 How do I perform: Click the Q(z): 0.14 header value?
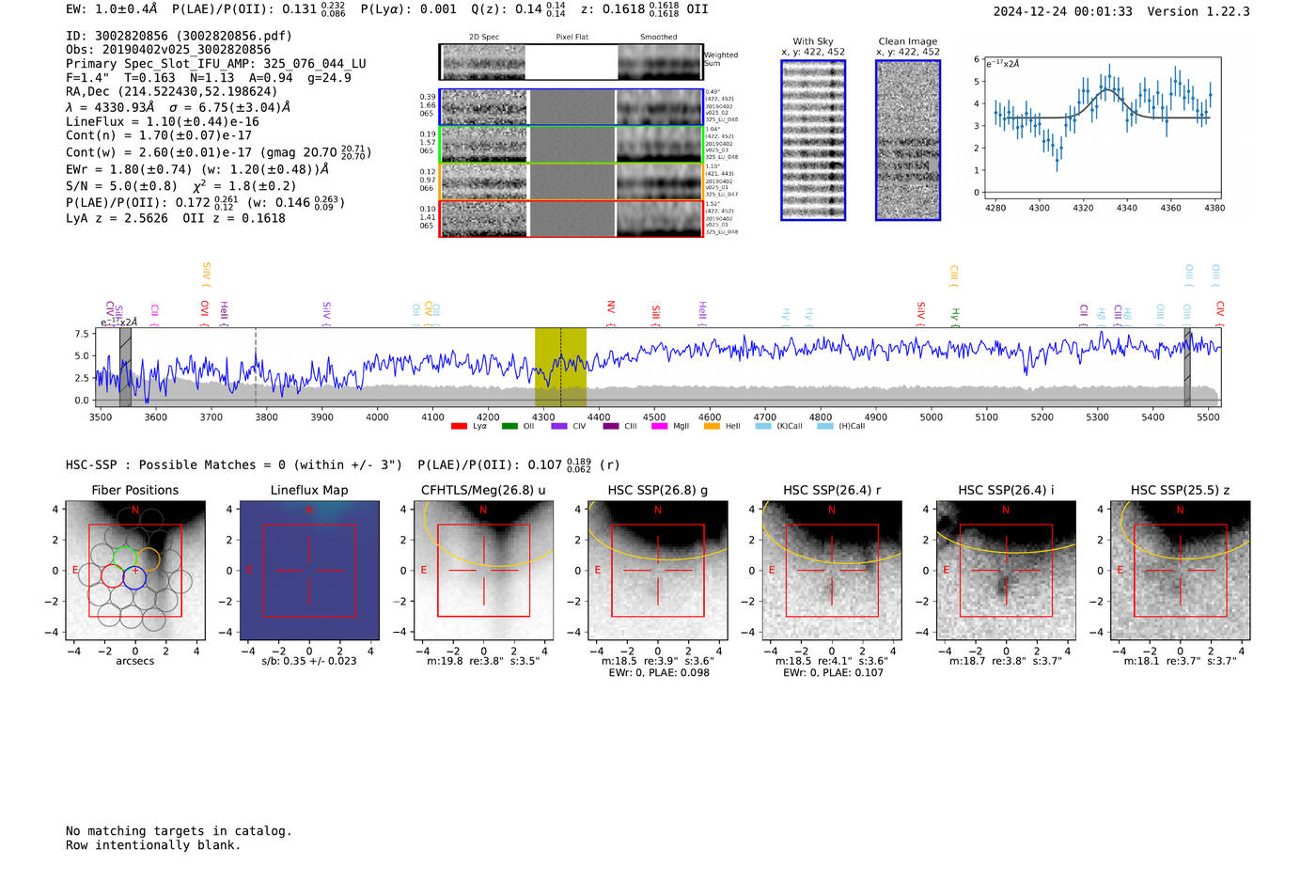tap(519, 9)
